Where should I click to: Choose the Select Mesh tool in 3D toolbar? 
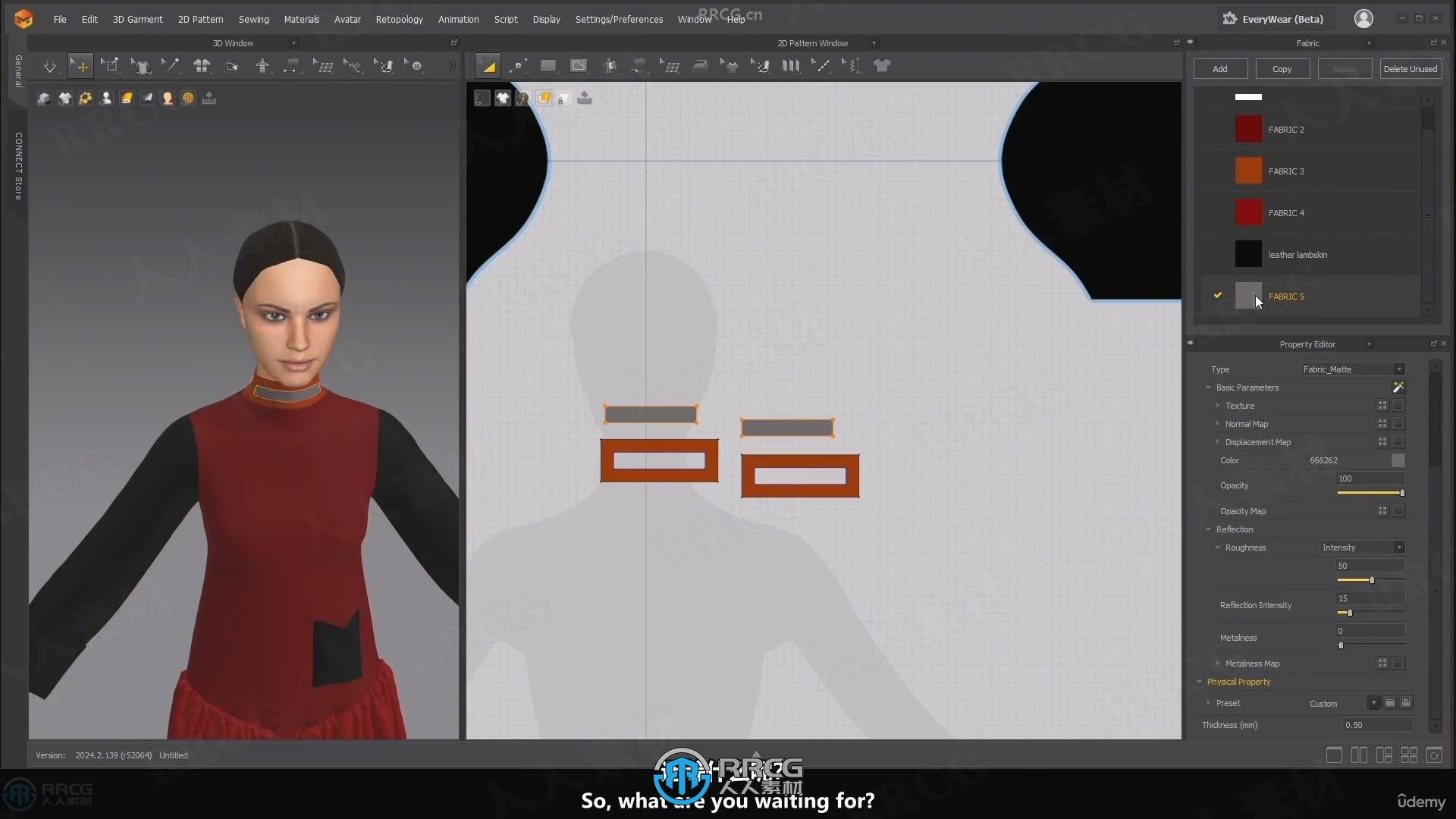click(111, 67)
